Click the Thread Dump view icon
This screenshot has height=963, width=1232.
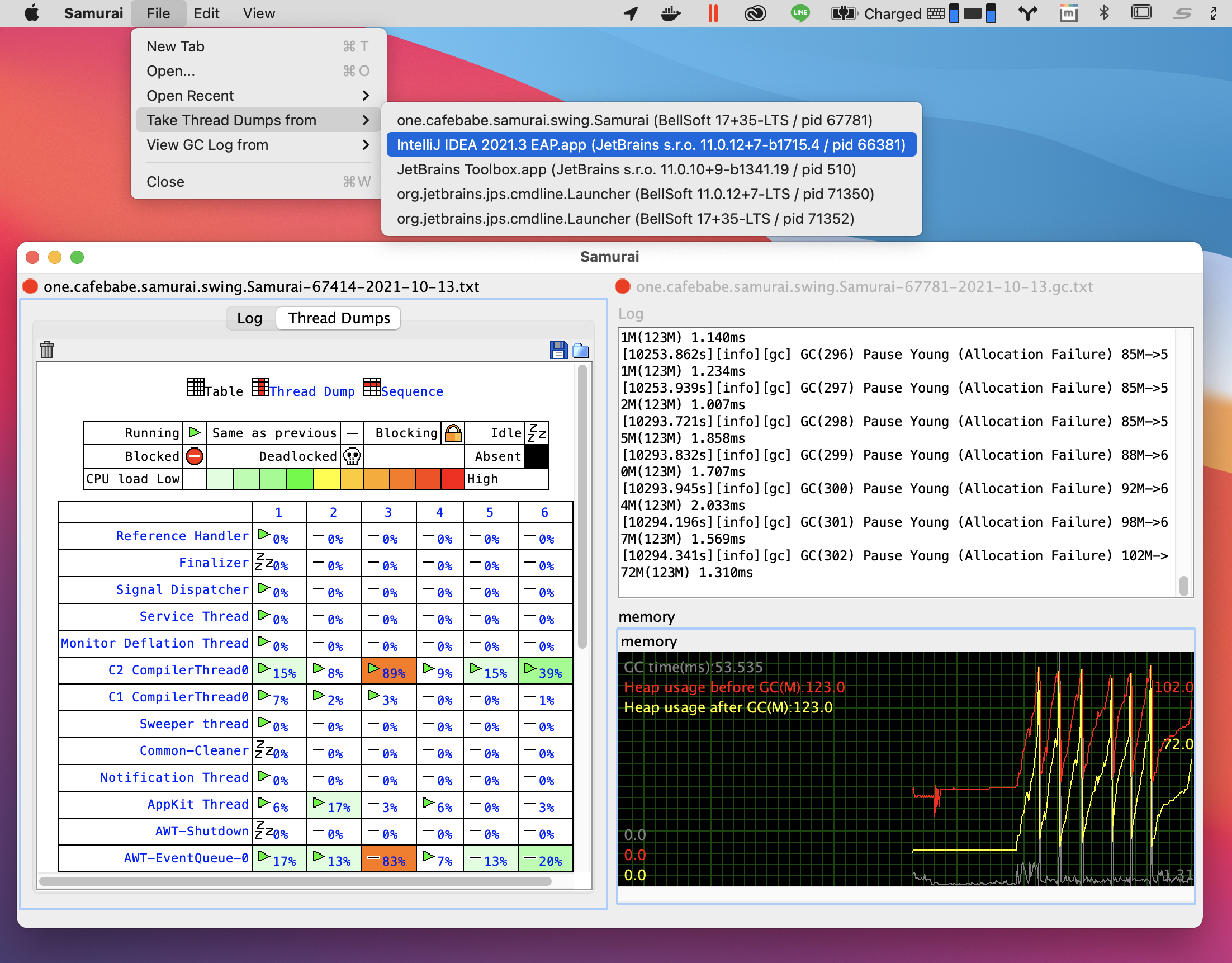(x=260, y=387)
